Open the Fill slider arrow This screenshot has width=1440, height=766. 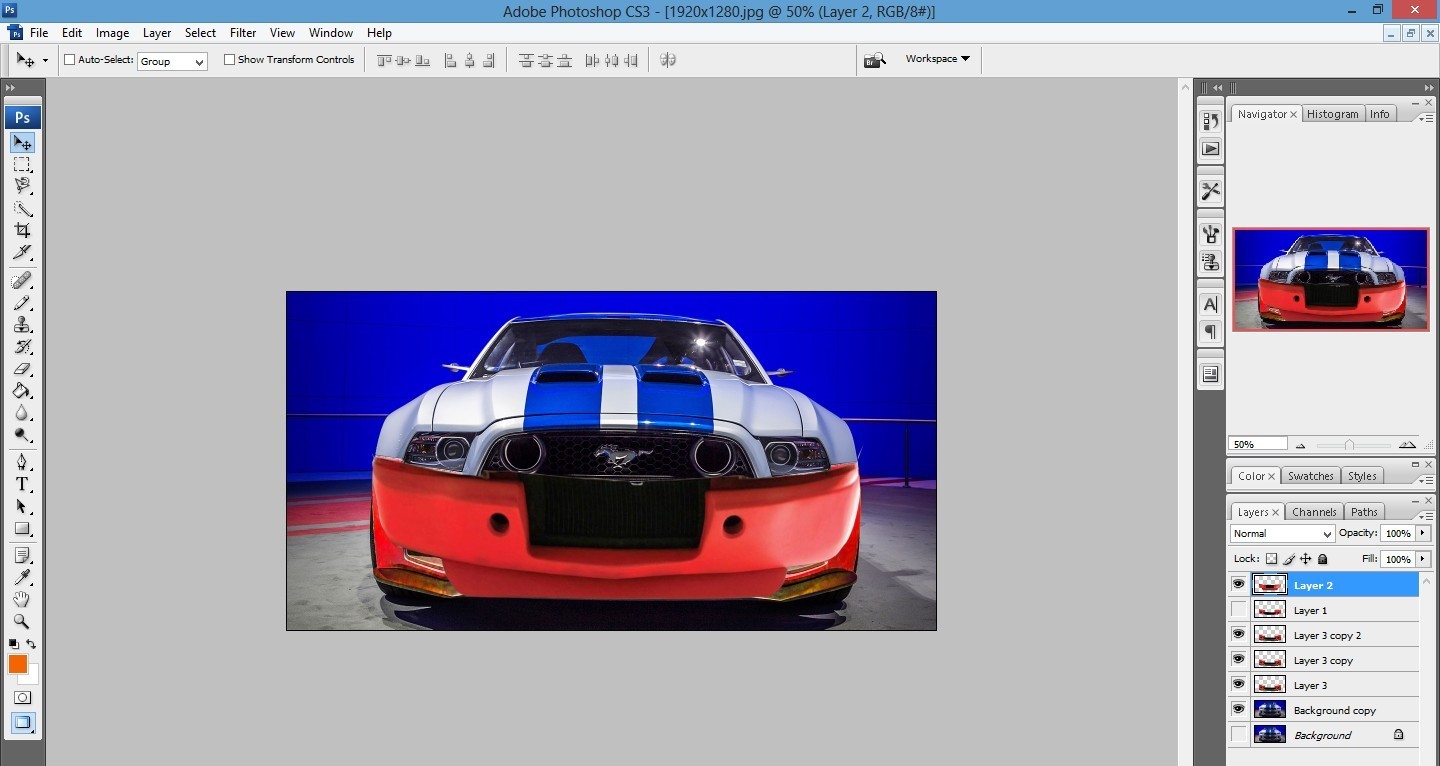[1423, 559]
